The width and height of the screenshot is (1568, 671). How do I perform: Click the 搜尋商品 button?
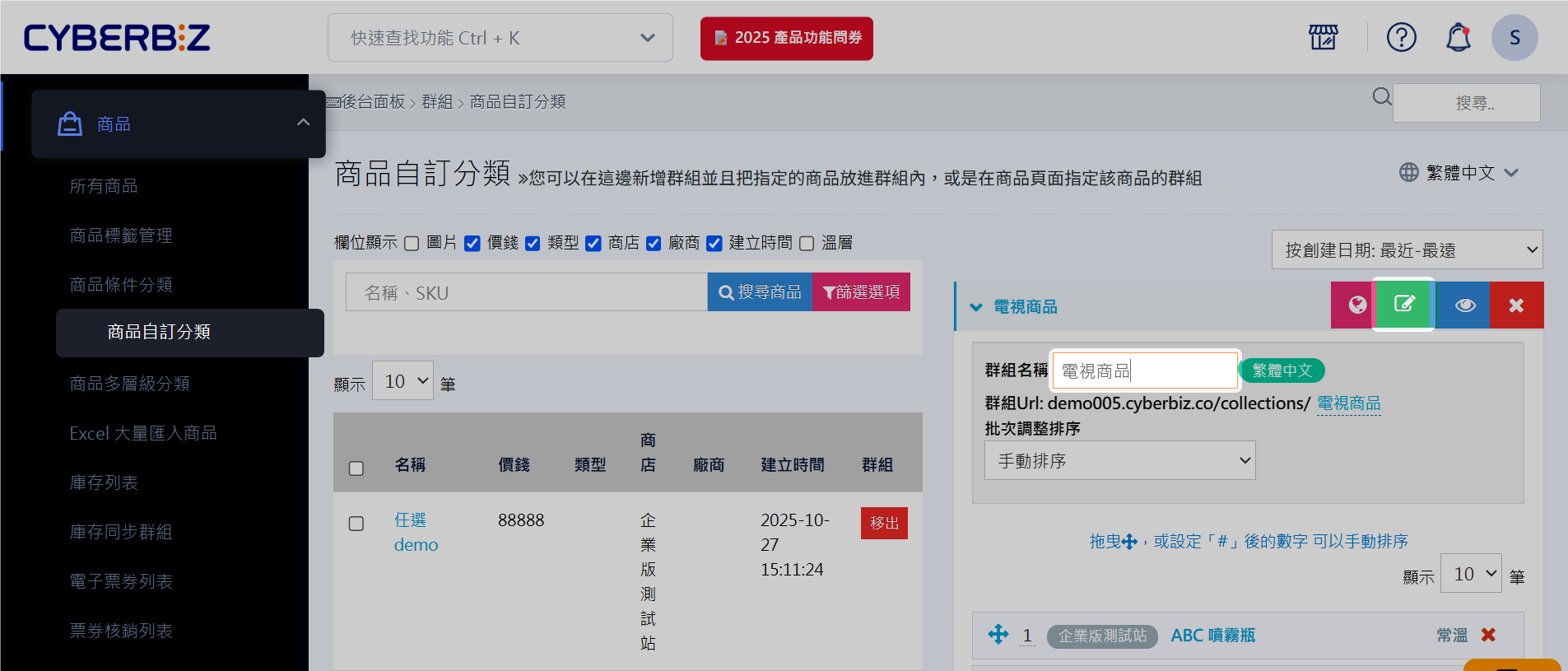click(x=760, y=292)
